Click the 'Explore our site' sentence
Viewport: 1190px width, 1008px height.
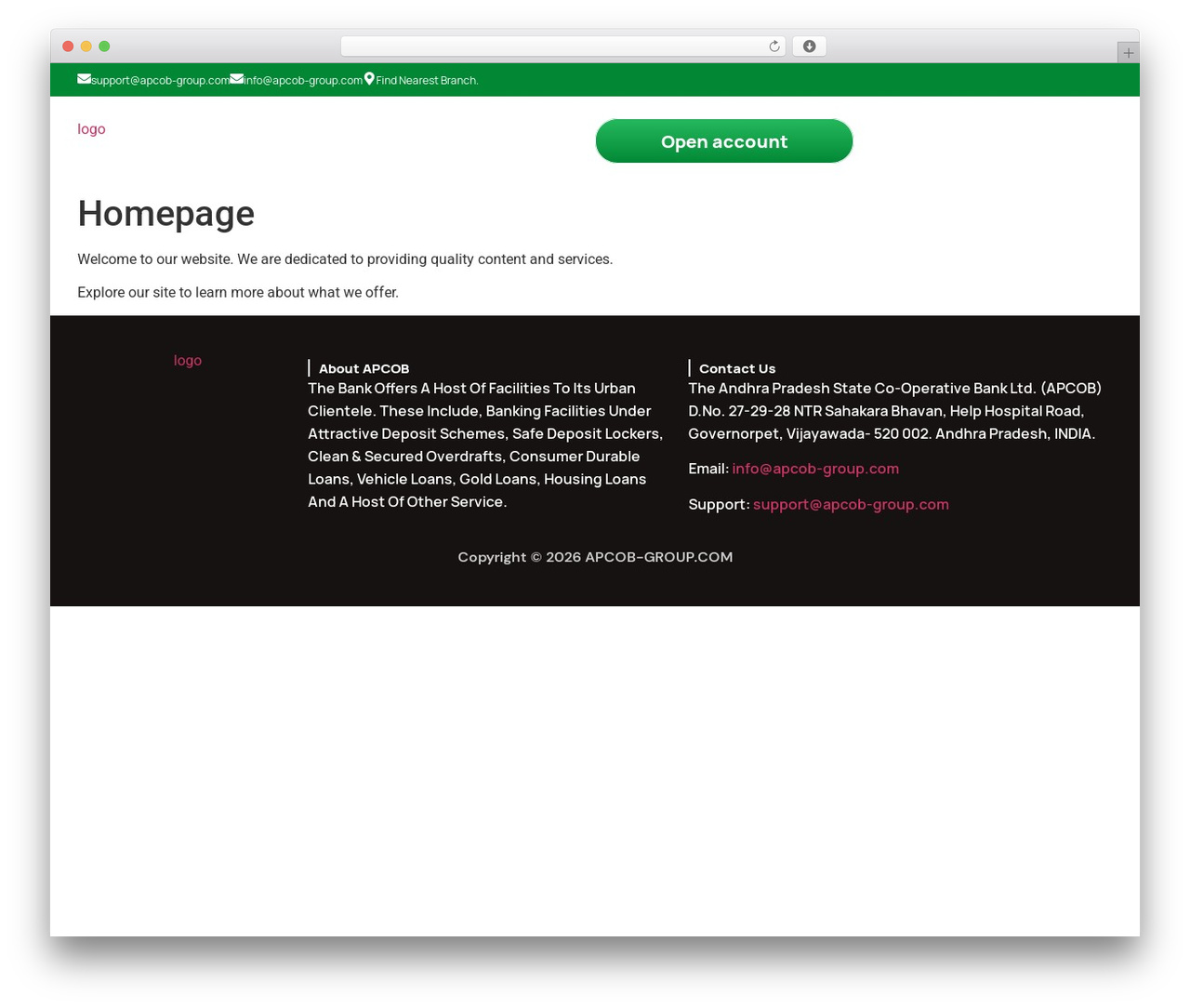[x=238, y=293]
